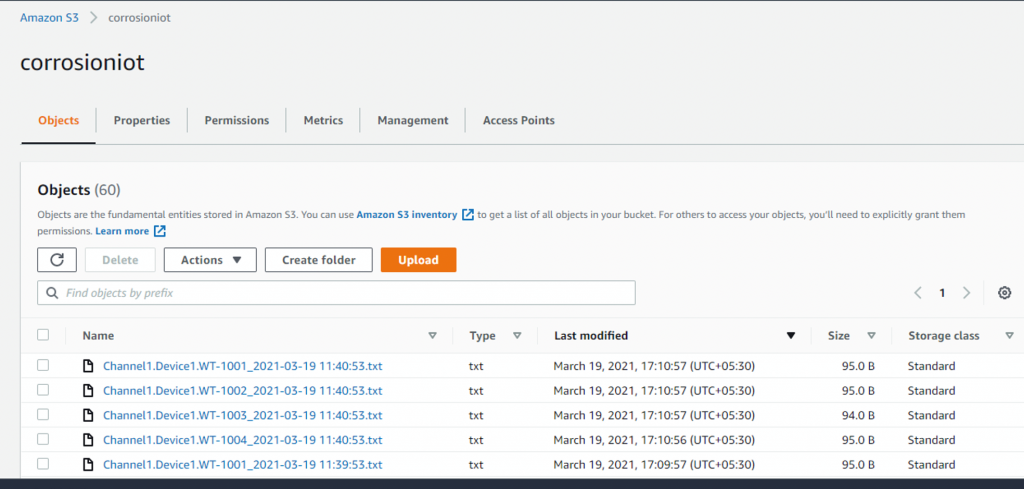Click the Name column header text
Viewport: 1024px width, 489px height.
pos(98,336)
